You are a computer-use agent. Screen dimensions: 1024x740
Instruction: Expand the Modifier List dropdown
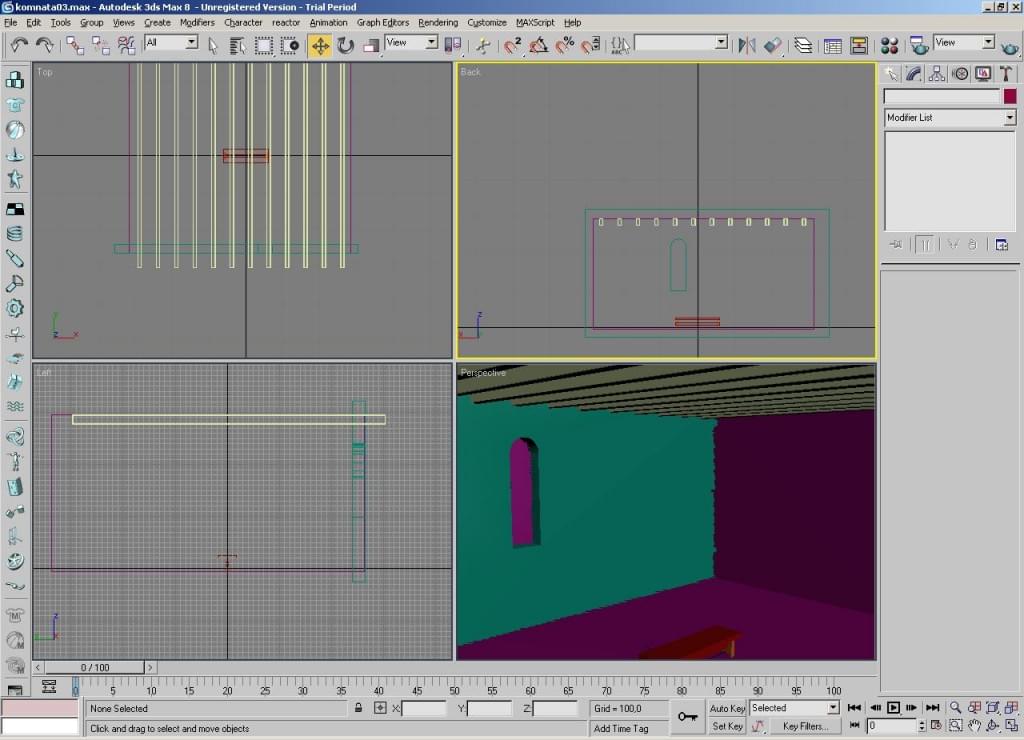point(1009,118)
